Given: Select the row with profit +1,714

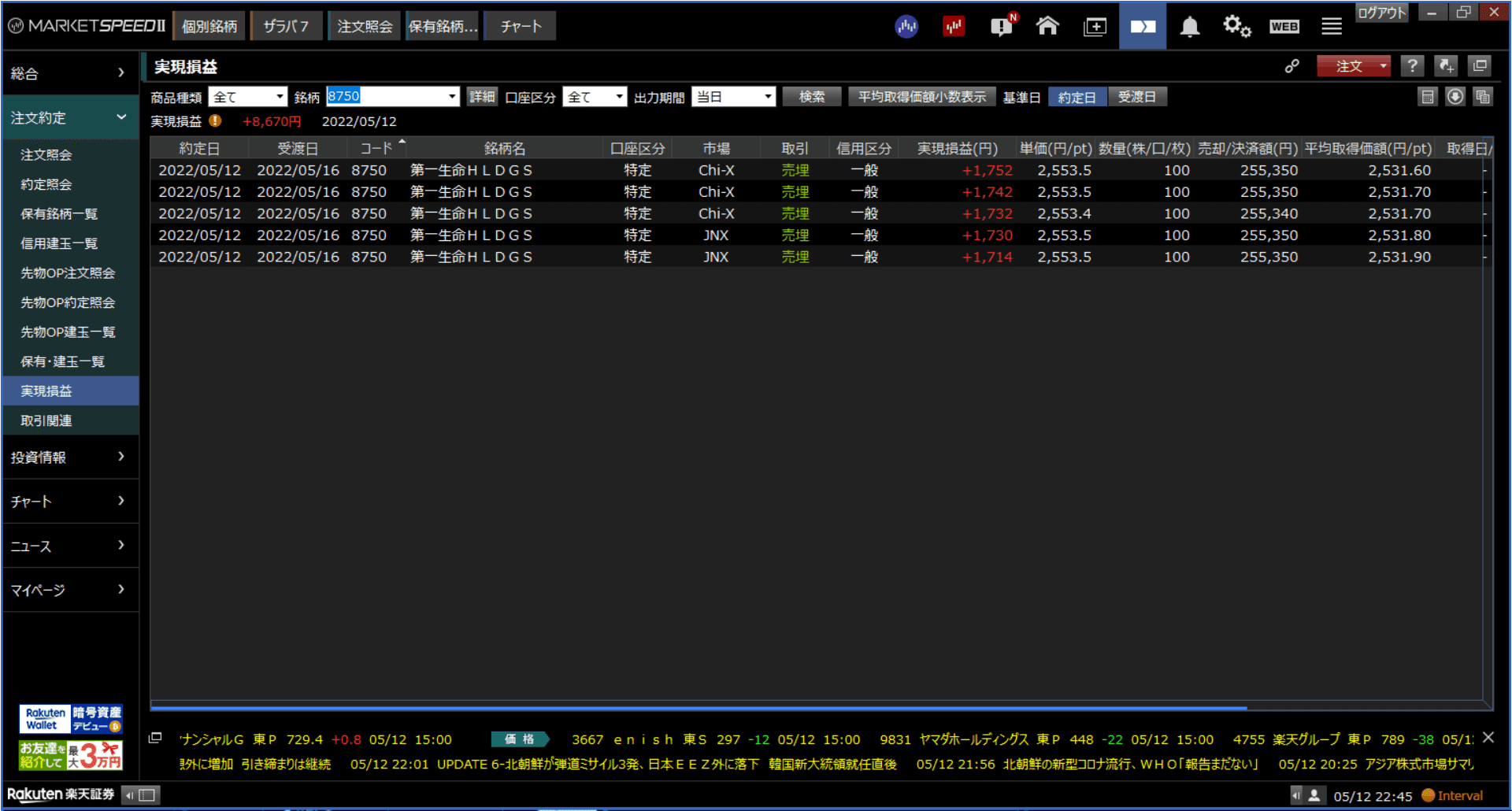Looking at the screenshot, I should tap(817, 257).
